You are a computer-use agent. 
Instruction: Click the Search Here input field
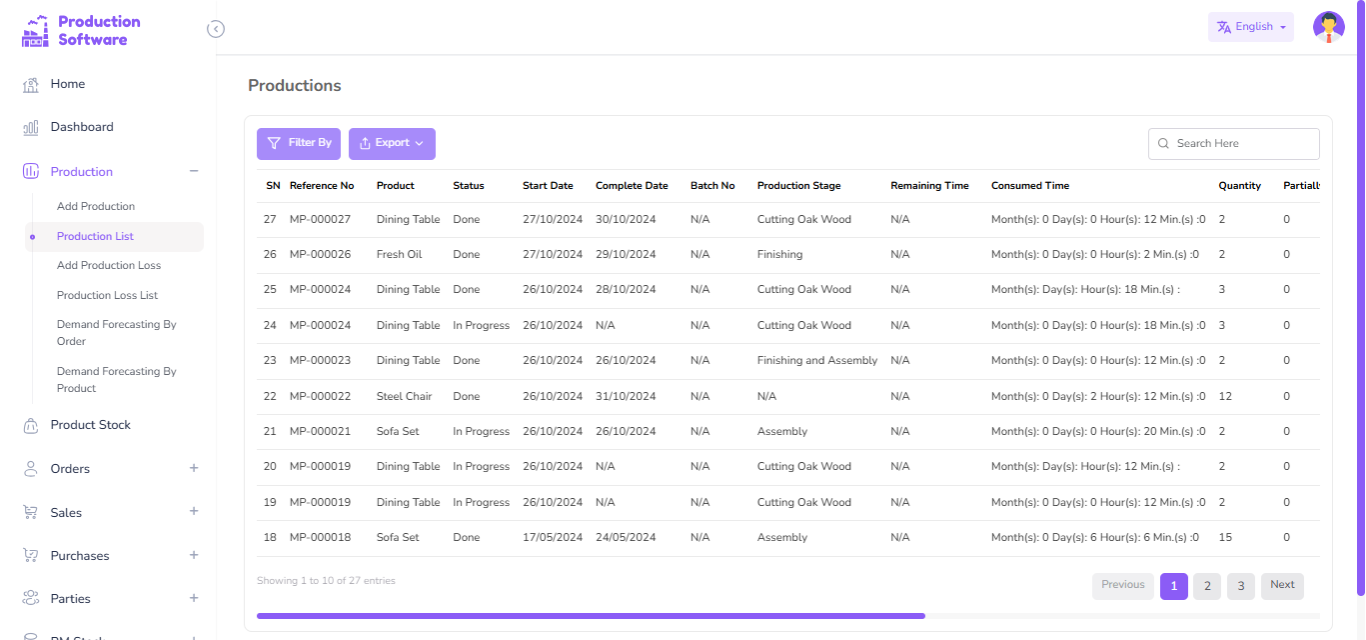click(x=1240, y=144)
